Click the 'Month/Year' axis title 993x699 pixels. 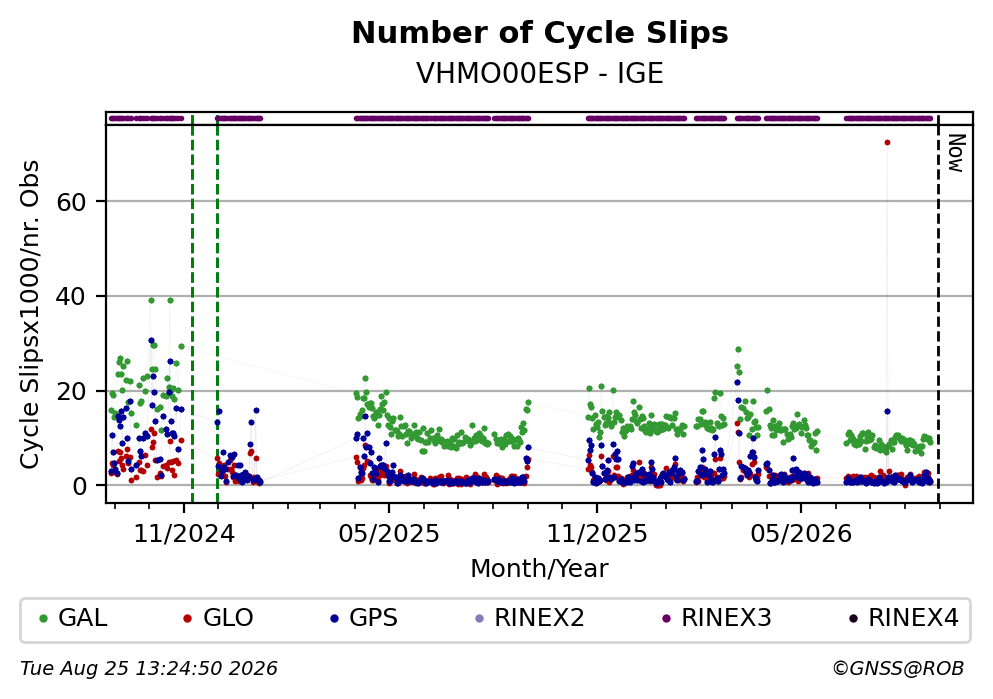[x=539, y=569]
